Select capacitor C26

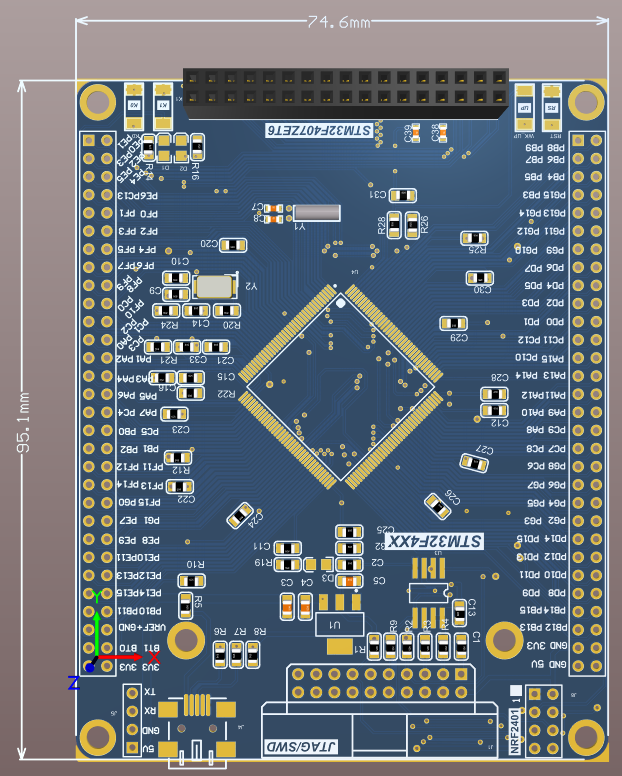(x=438, y=506)
